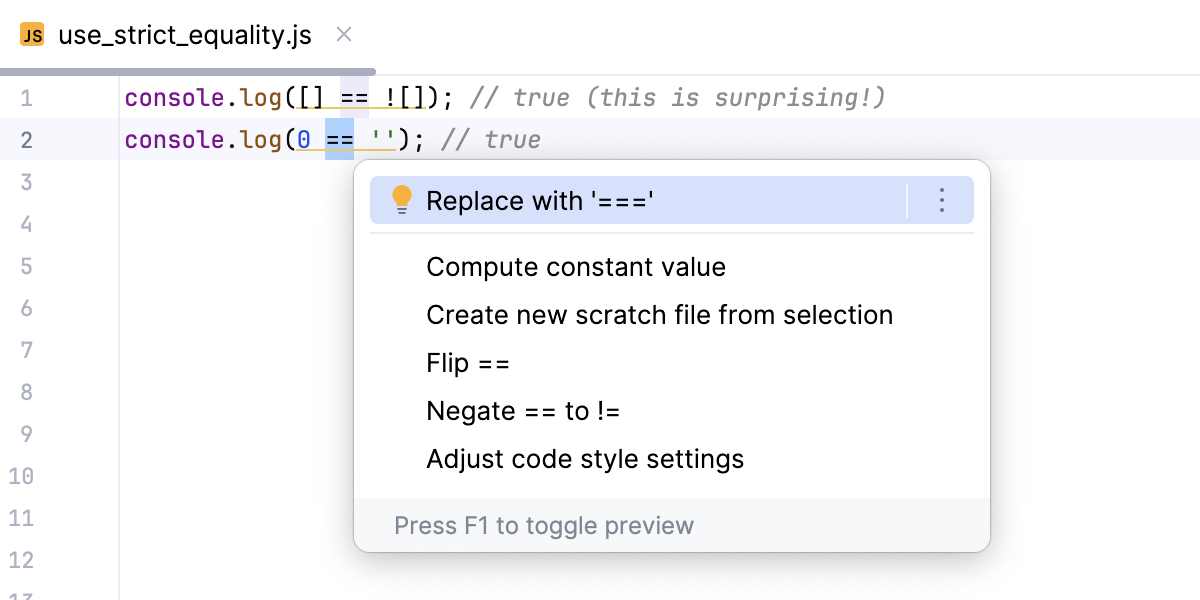Viewport: 1200px width, 600px height.
Task: Choose "Replace with '==='" quick fix
Action: click(540, 201)
